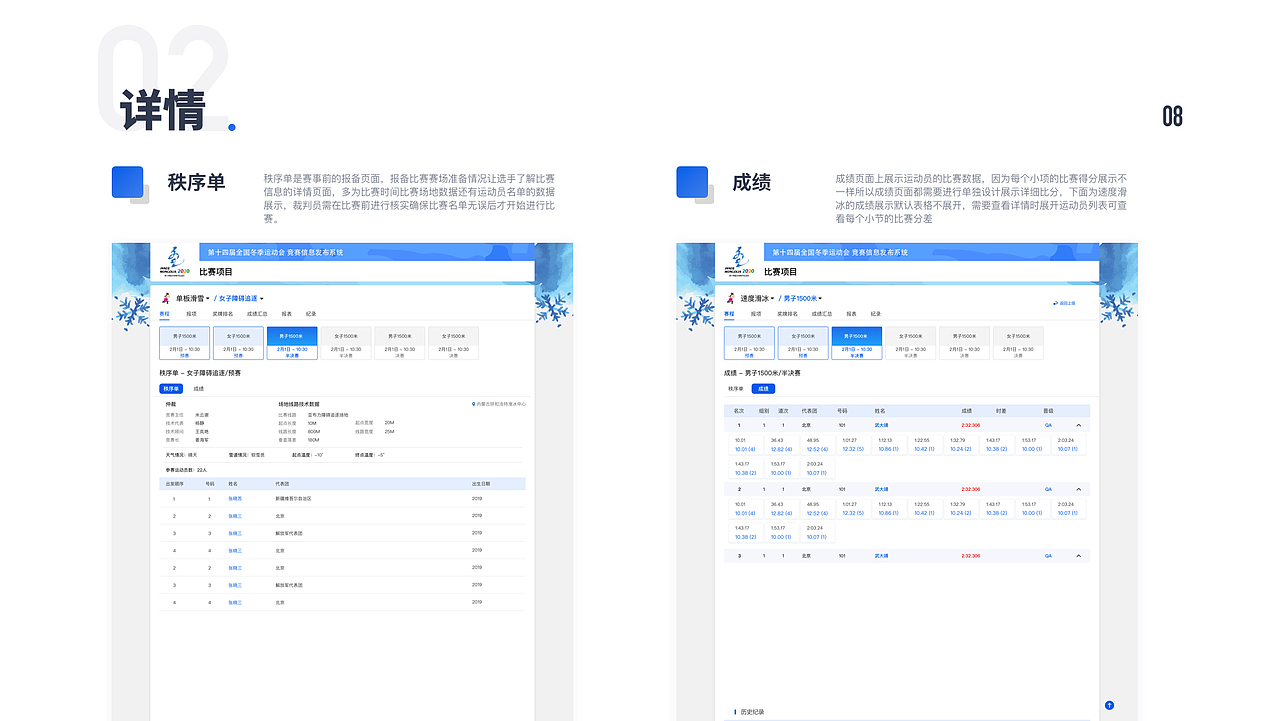The width and height of the screenshot is (1280, 721).
Task: Select 女子1500米 决赛 card in right mockup
Action: 1018,343
